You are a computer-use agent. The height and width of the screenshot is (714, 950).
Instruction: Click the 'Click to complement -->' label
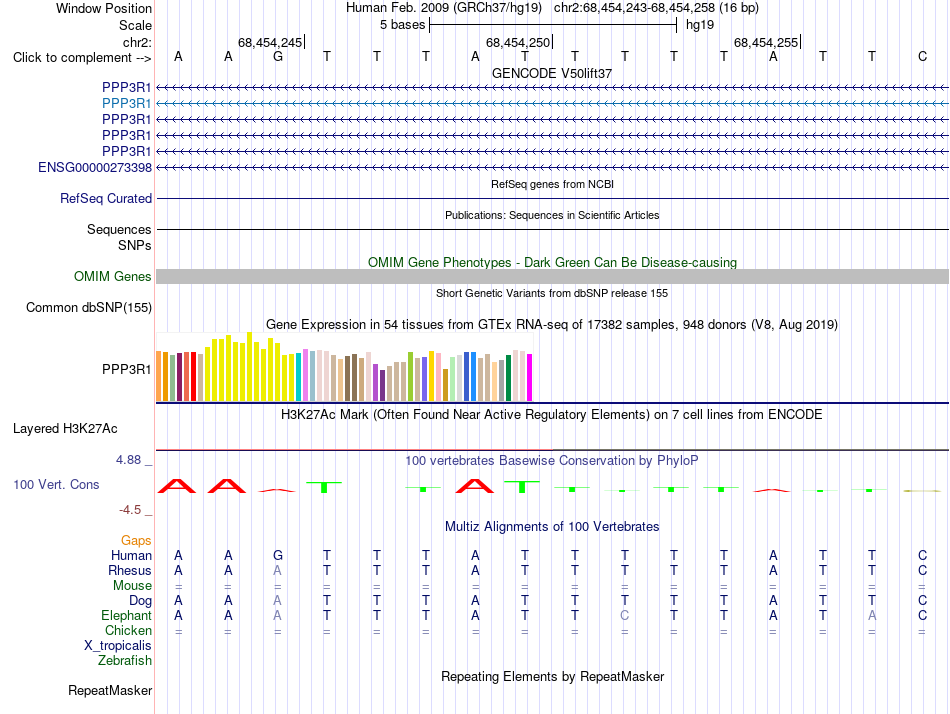[82, 58]
